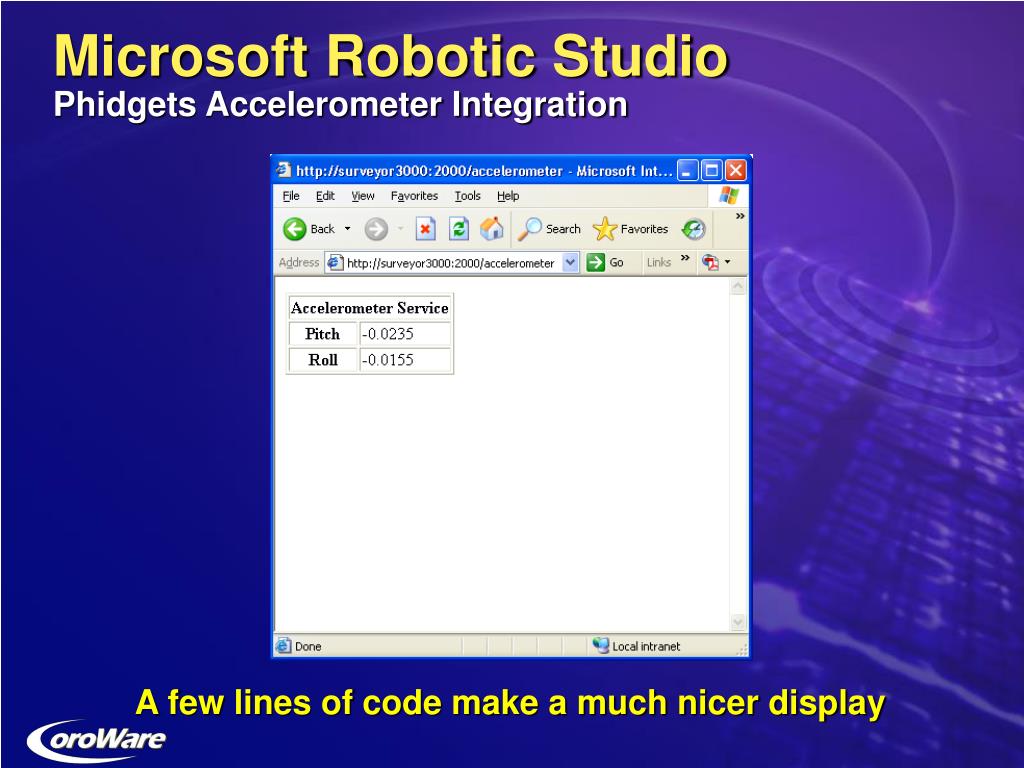
Task: Open the Tools menu
Action: point(467,196)
